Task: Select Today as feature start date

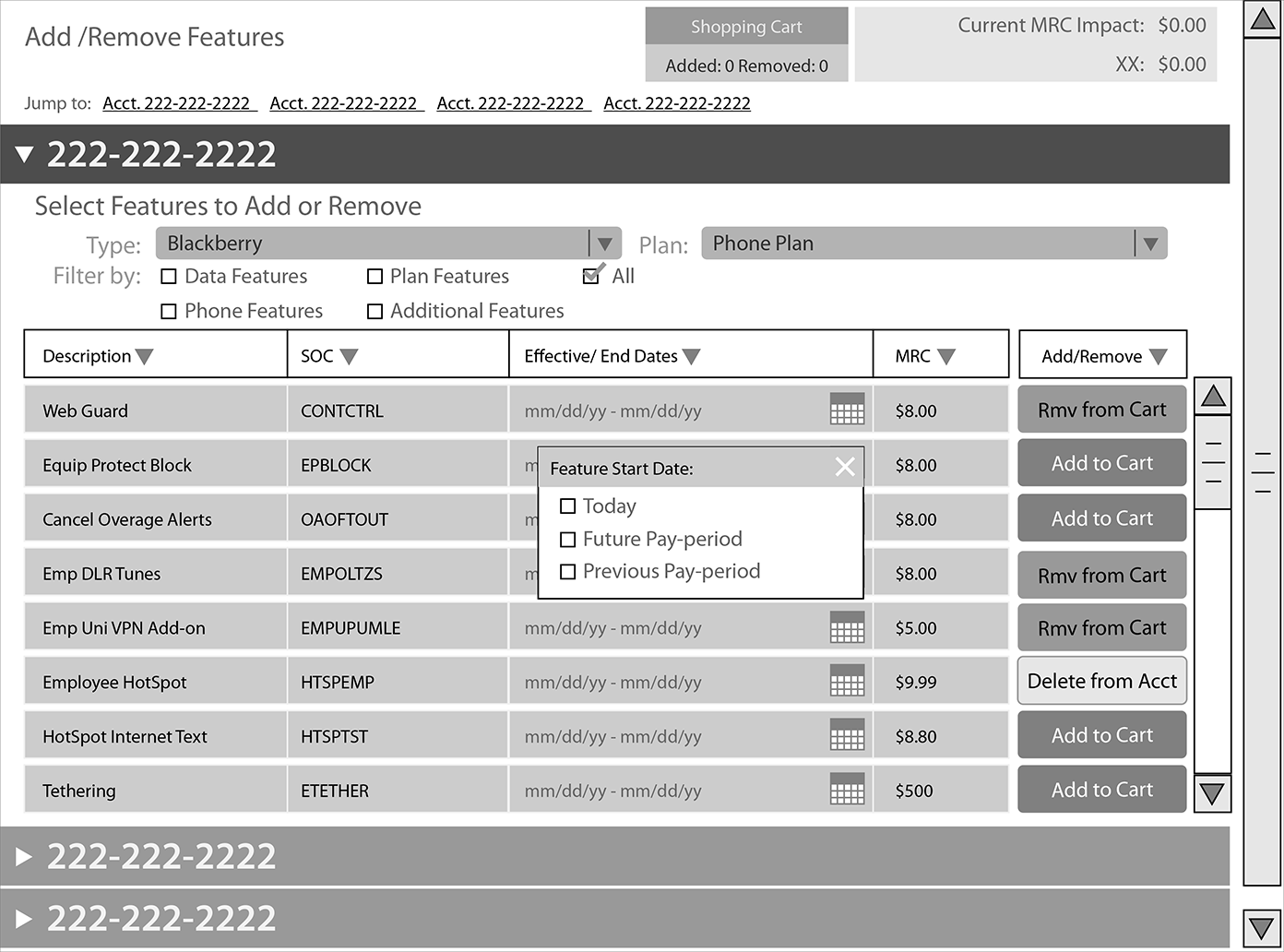Action: coord(568,506)
